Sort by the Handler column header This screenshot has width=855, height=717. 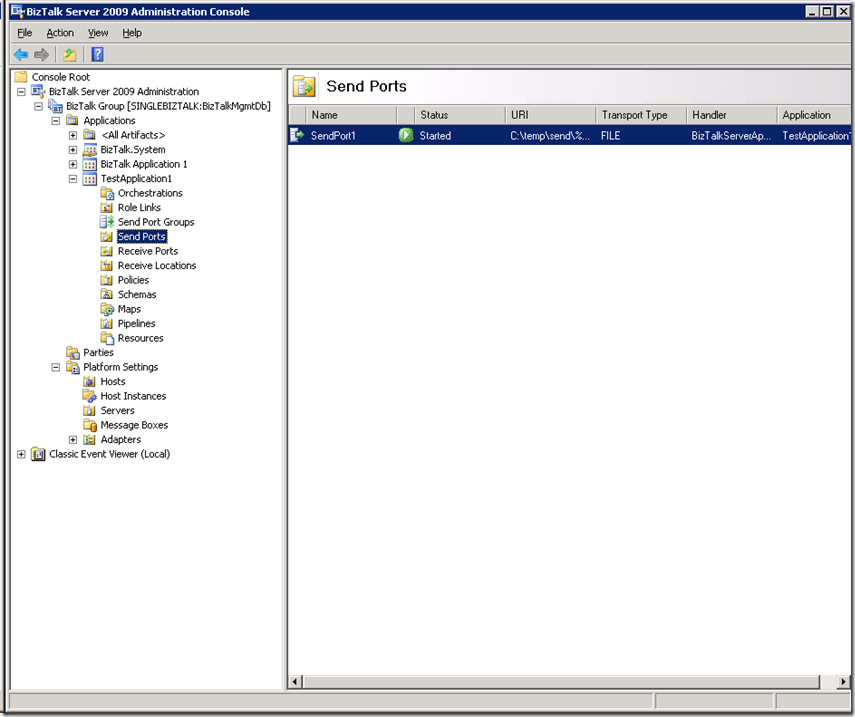pos(732,115)
